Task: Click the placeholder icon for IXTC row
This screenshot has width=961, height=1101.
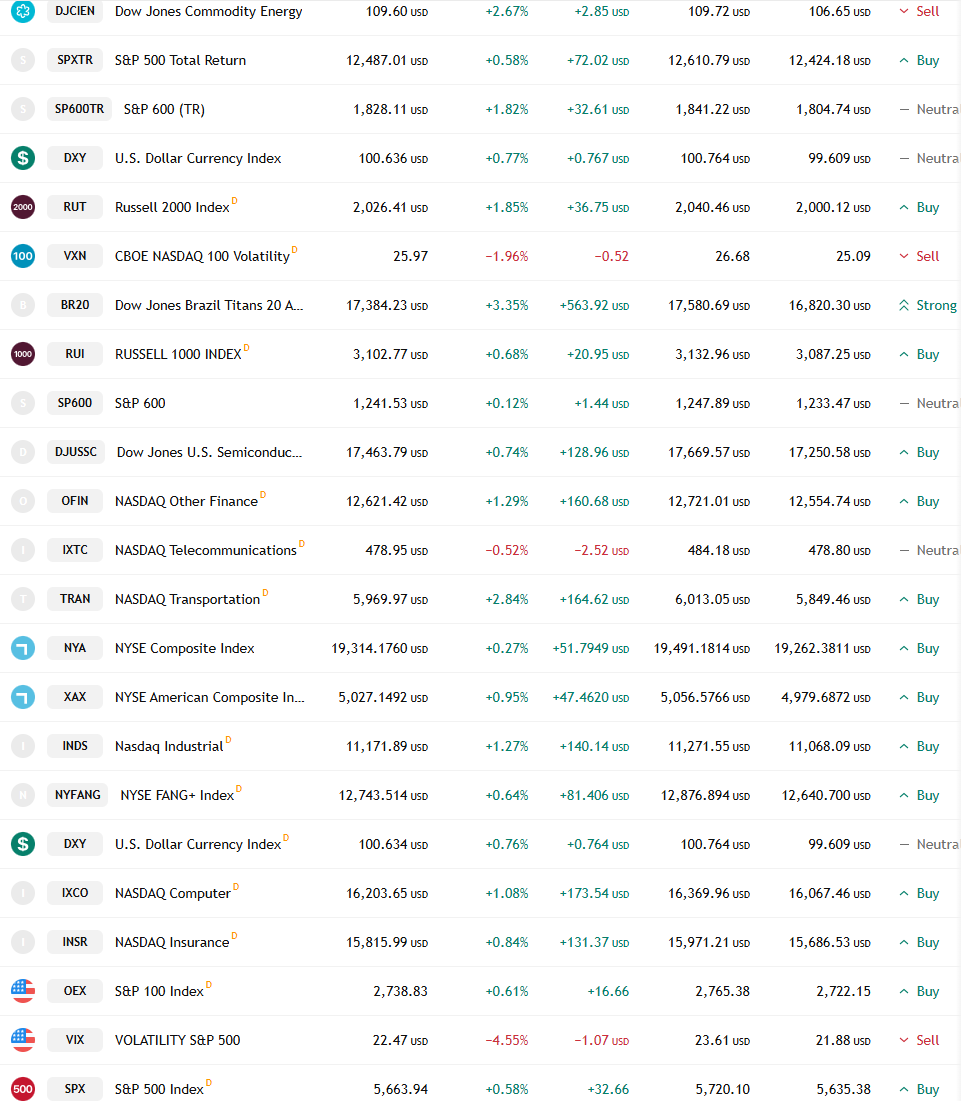Action: click(23, 550)
